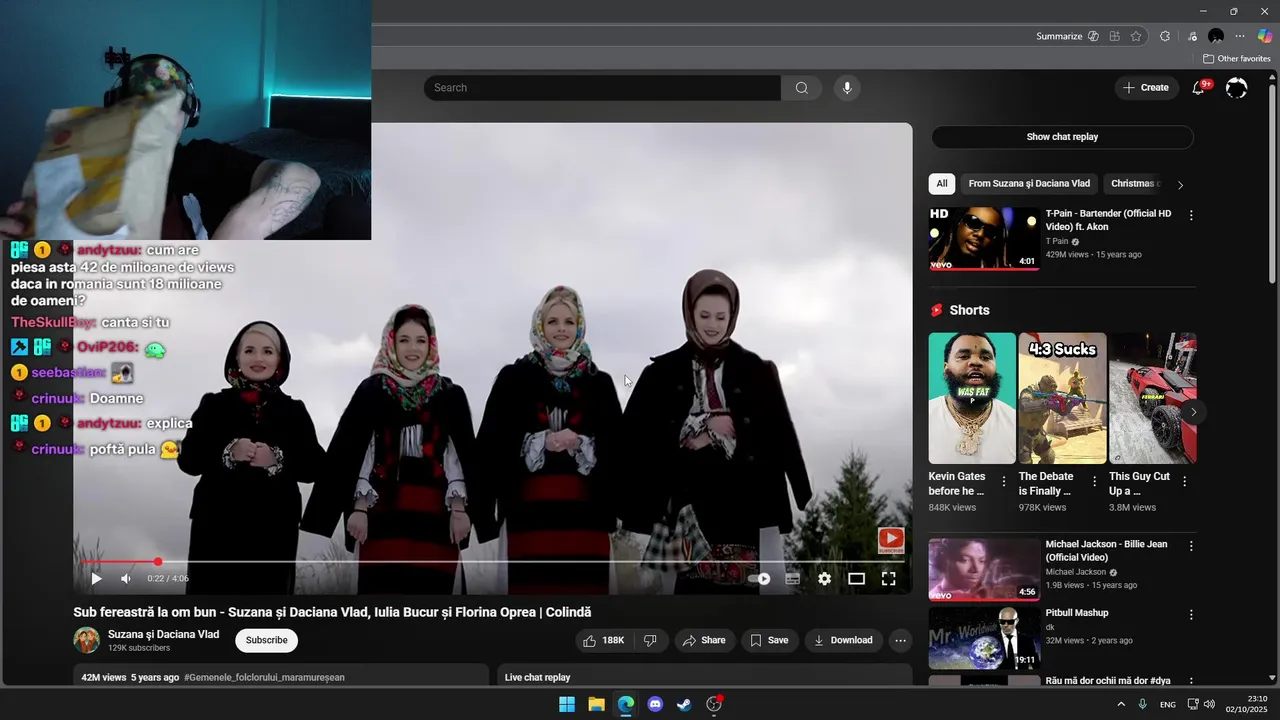Image resolution: width=1280 pixels, height=720 pixels.
Task: Open YouTube account avatar menu
Action: click(1237, 88)
